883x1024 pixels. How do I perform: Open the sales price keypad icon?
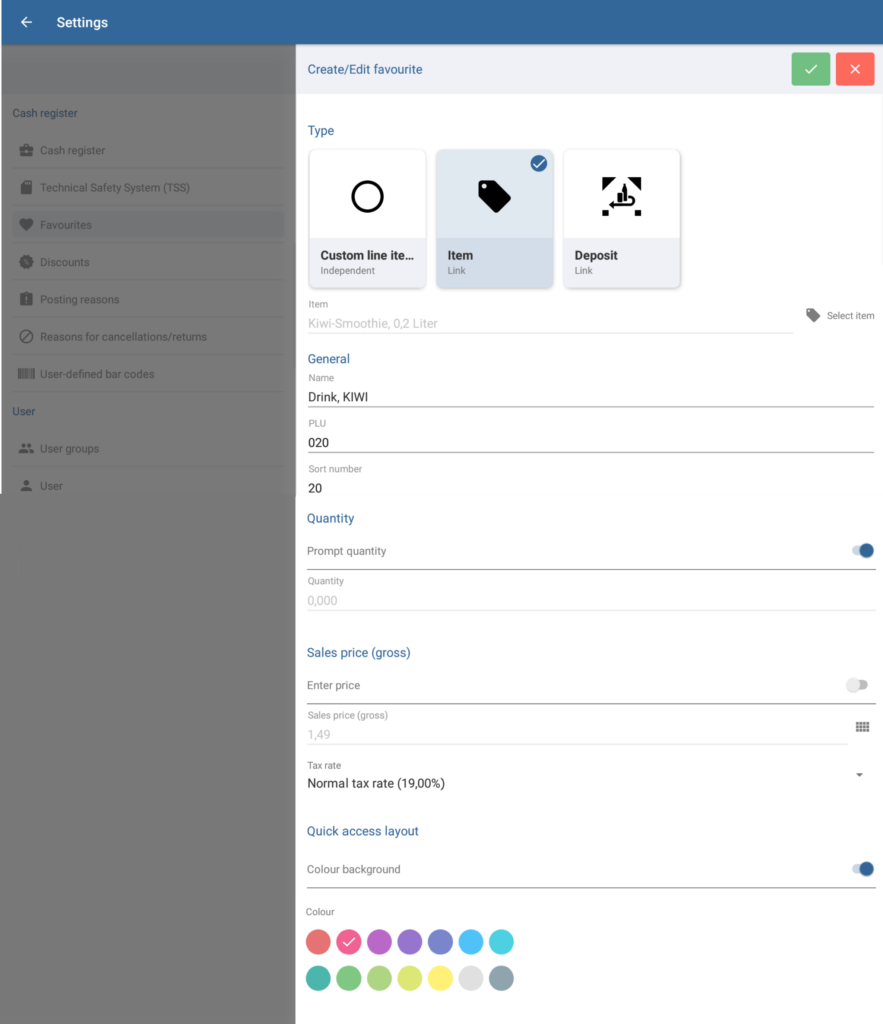862,727
